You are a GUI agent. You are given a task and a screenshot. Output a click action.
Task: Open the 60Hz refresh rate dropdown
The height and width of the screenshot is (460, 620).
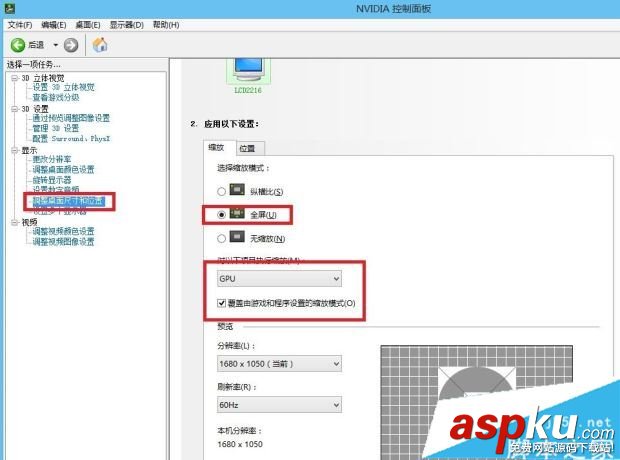tap(279, 405)
